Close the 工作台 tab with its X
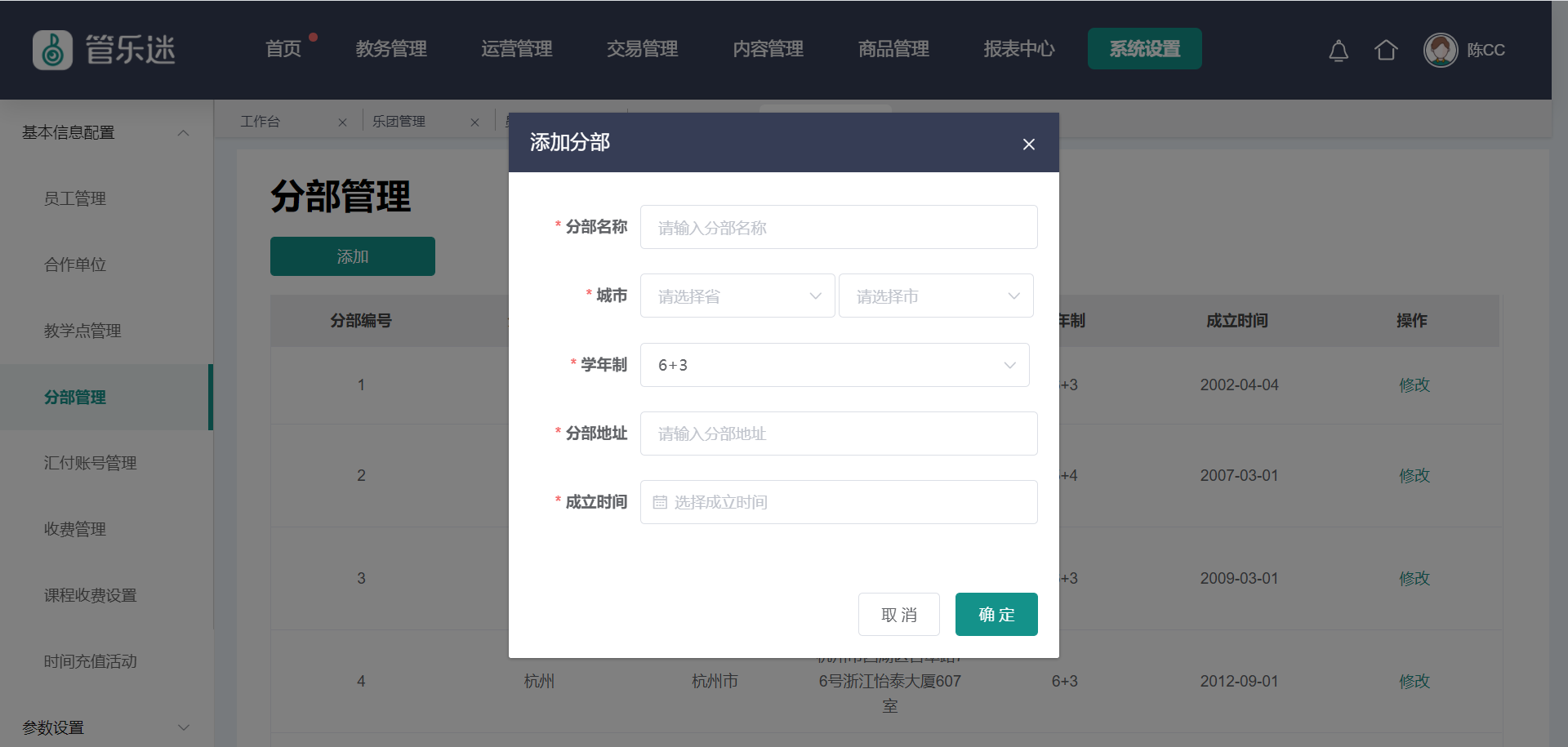 (x=342, y=122)
